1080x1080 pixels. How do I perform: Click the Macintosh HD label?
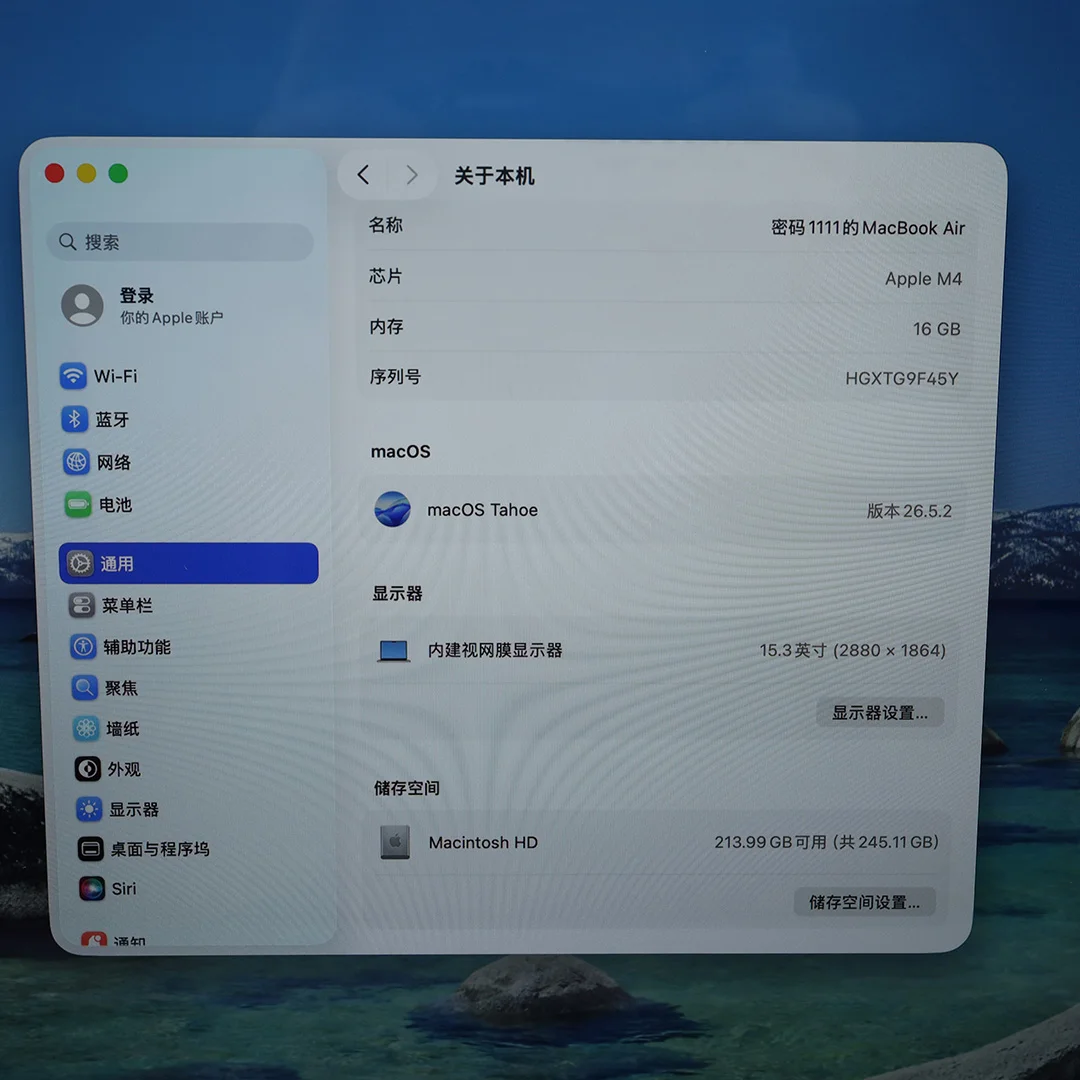(483, 842)
